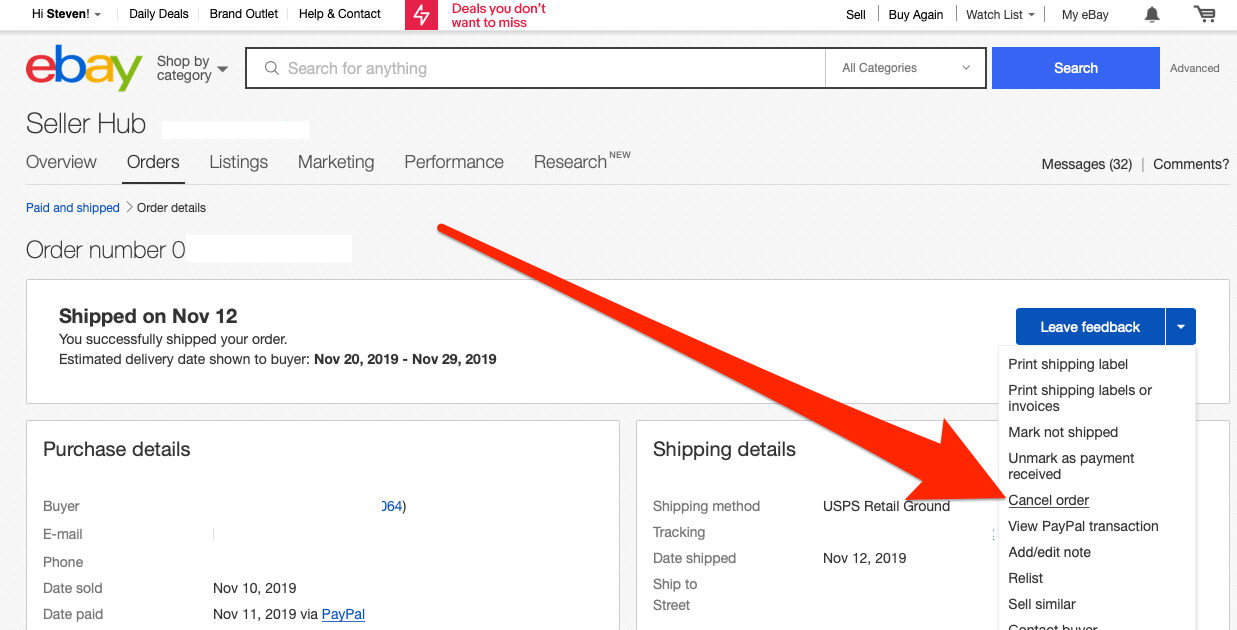The height and width of the screenshot is (630, 1237).
Task: Choose Add/edit note option
Action: click(x=1049, y=552)
